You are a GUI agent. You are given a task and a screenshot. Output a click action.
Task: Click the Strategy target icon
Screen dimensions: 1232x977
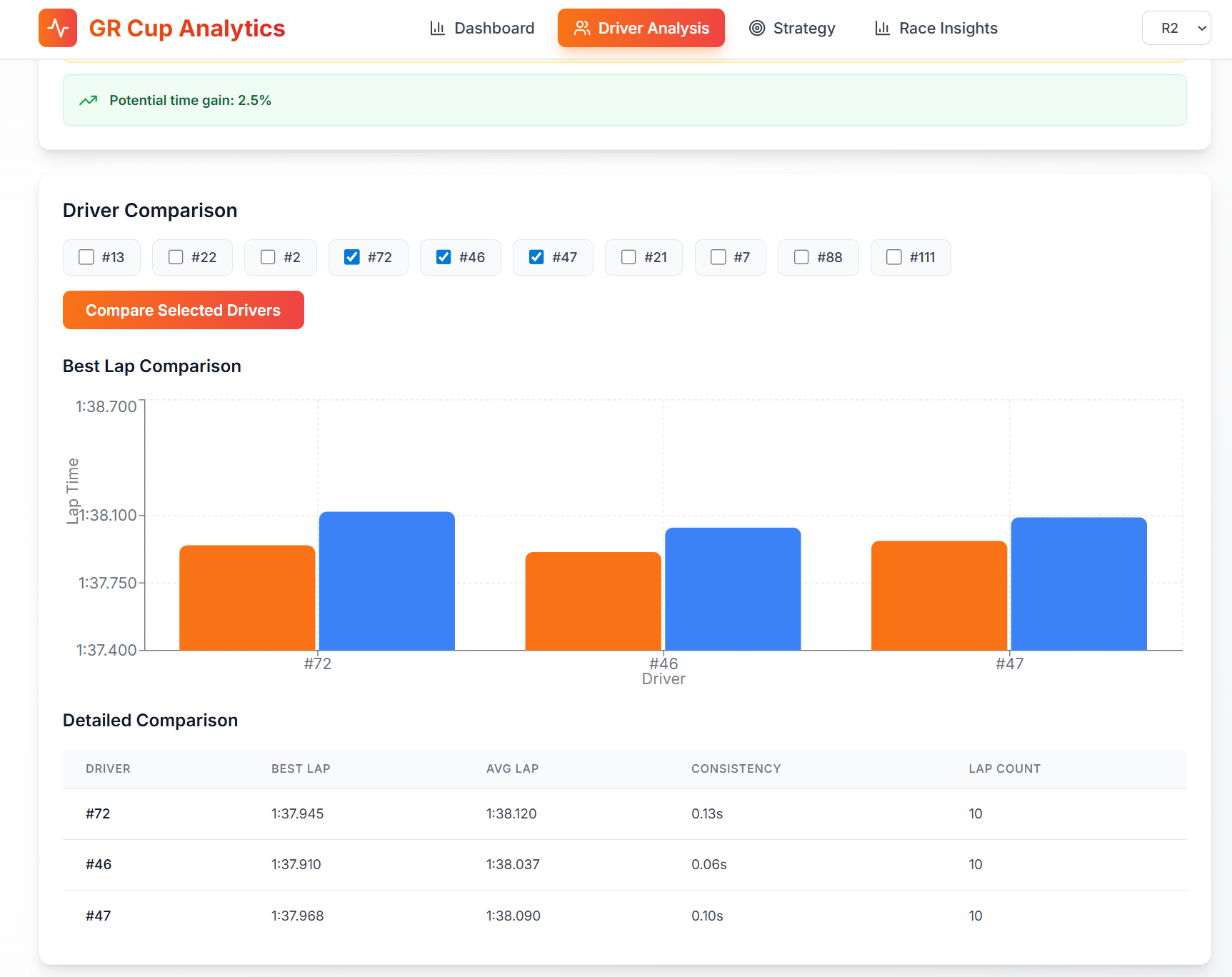(757, 28)
